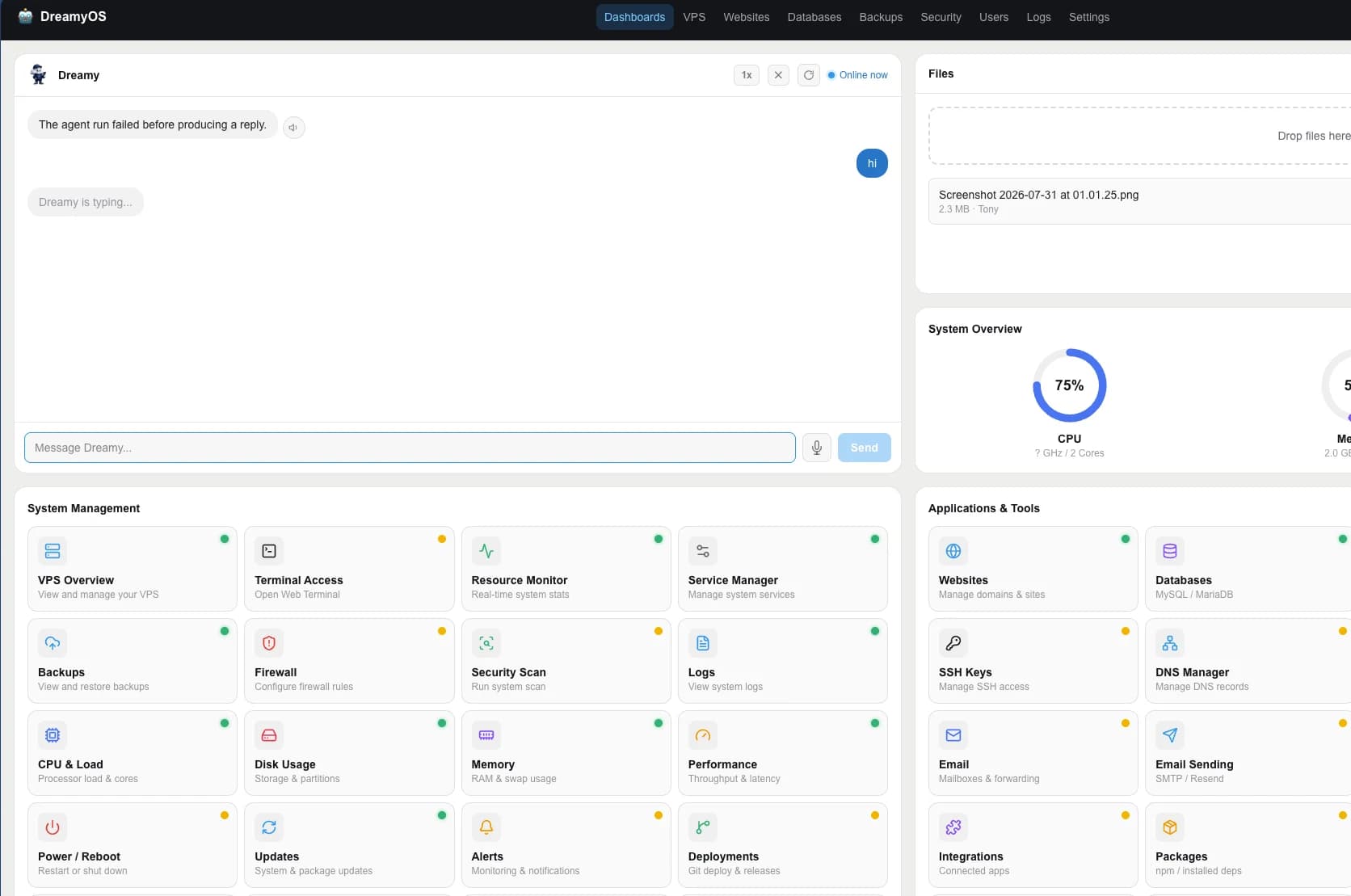
Task: Open the CPU & Load chip icon
Action: [x=53, y=735]
